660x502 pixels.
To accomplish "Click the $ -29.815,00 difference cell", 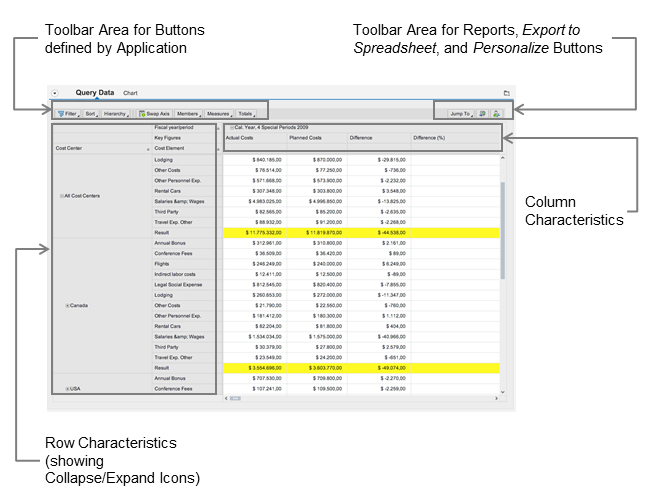I will (x=379, y=160).
